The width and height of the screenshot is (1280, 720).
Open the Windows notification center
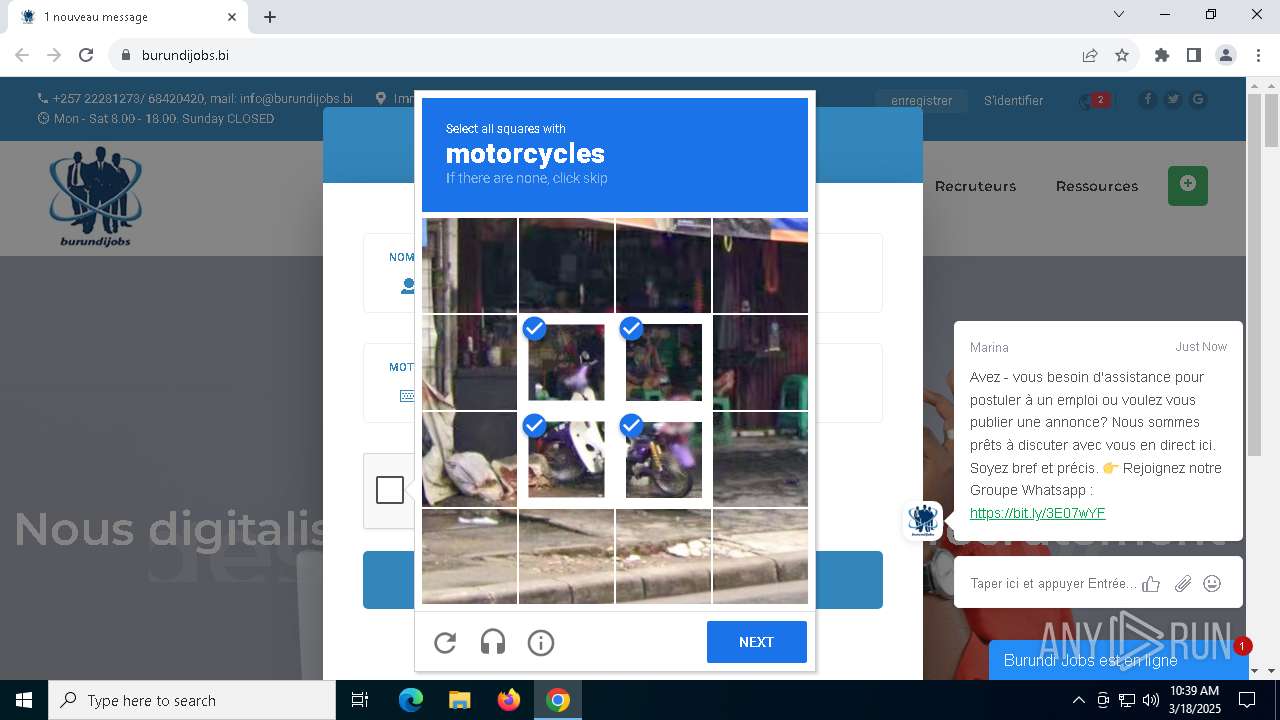(1247, 700)
